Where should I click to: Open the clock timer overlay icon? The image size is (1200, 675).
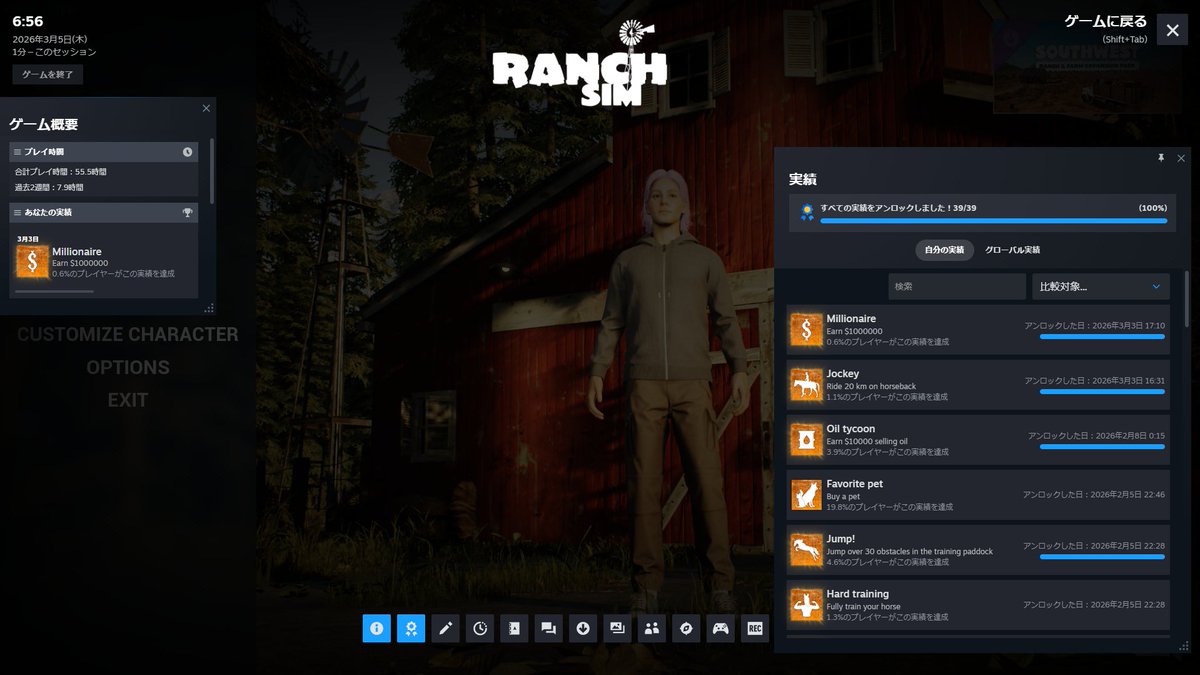pyautogui.click(x=480, y=628)
